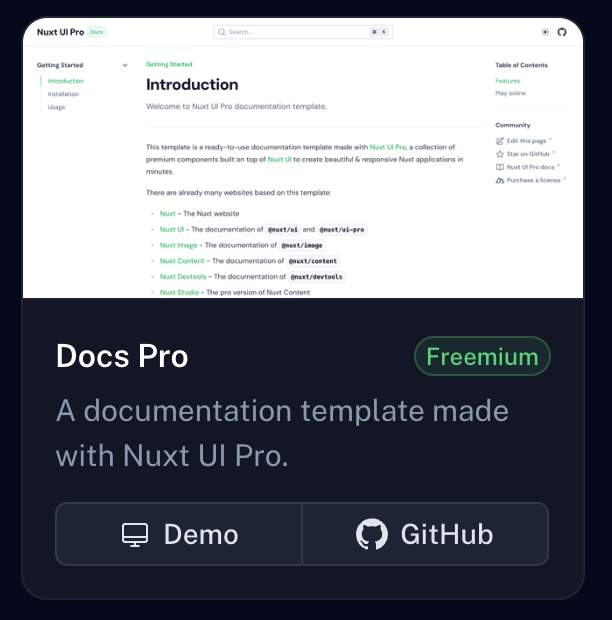This screenshot has height=620, width=612.
Task: Open the Nuxt link in the website list
Action: 167,214
